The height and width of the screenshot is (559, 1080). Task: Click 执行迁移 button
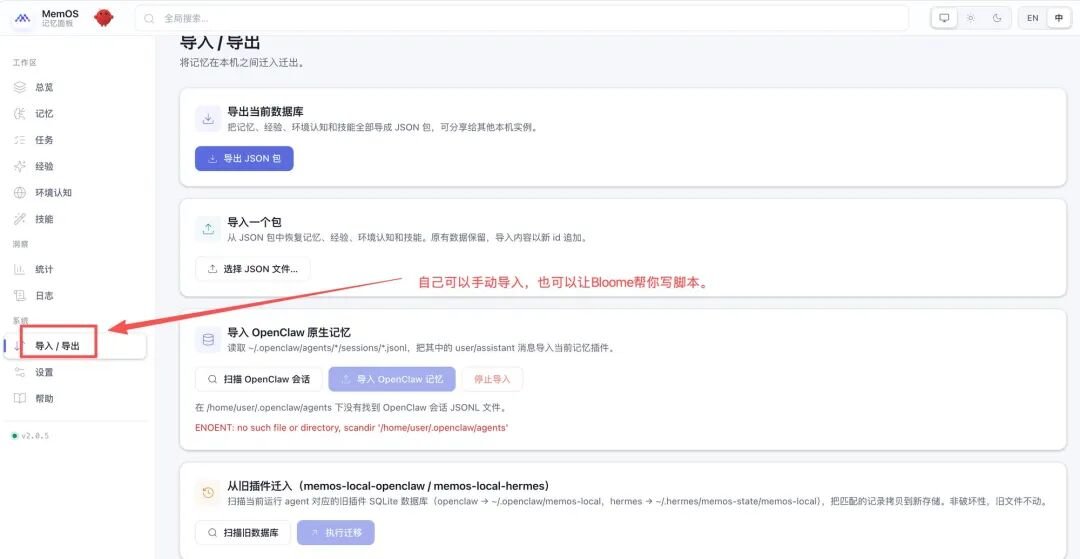pyautogui.click(x=335, y=533)
